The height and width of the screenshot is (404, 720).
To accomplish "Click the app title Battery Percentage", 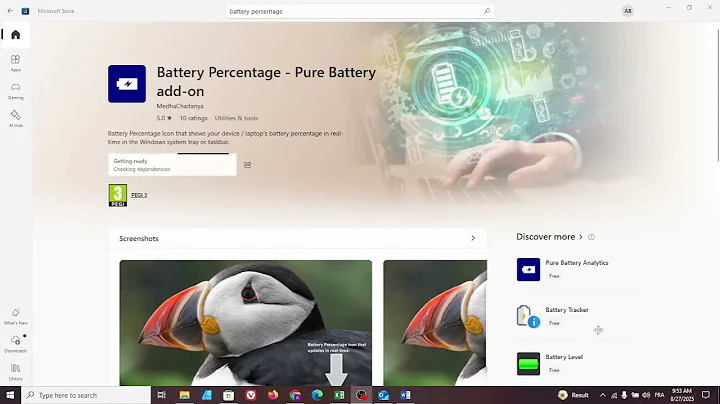I will pos(266,82).
